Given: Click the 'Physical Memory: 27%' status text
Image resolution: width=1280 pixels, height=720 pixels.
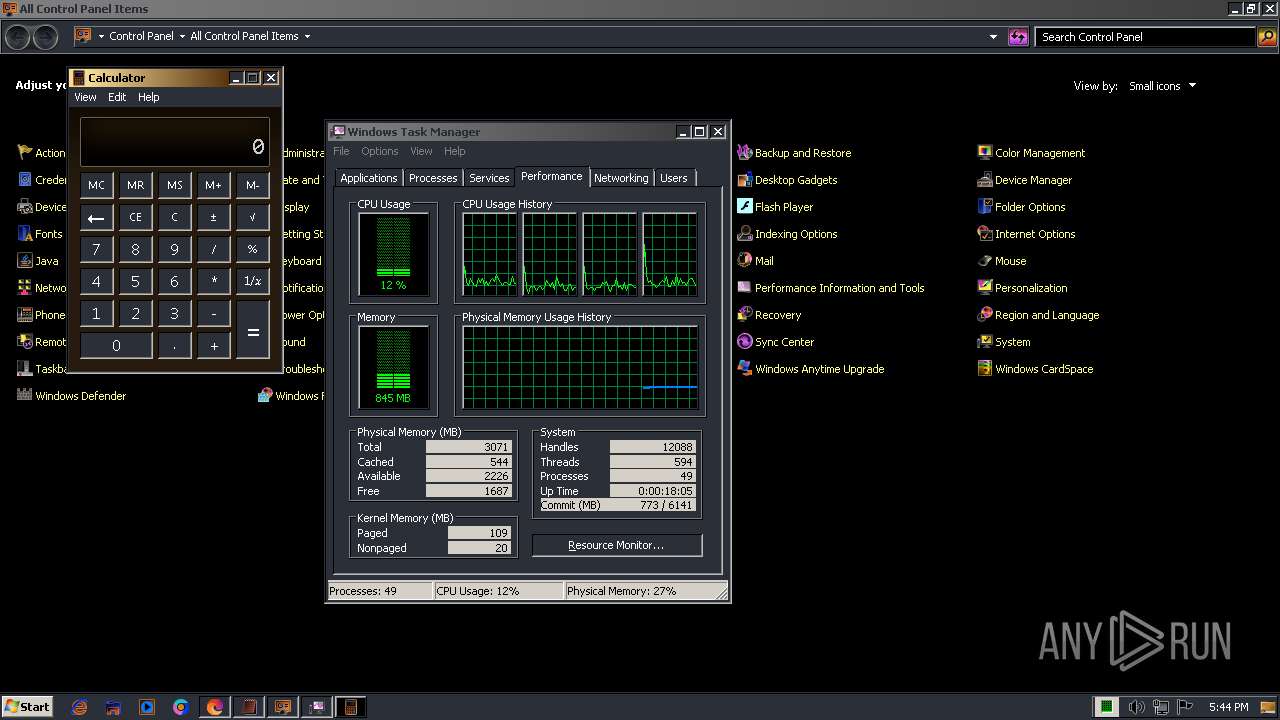Looking at the screenshot, I should pyautogui.click(x=622, y=591).
